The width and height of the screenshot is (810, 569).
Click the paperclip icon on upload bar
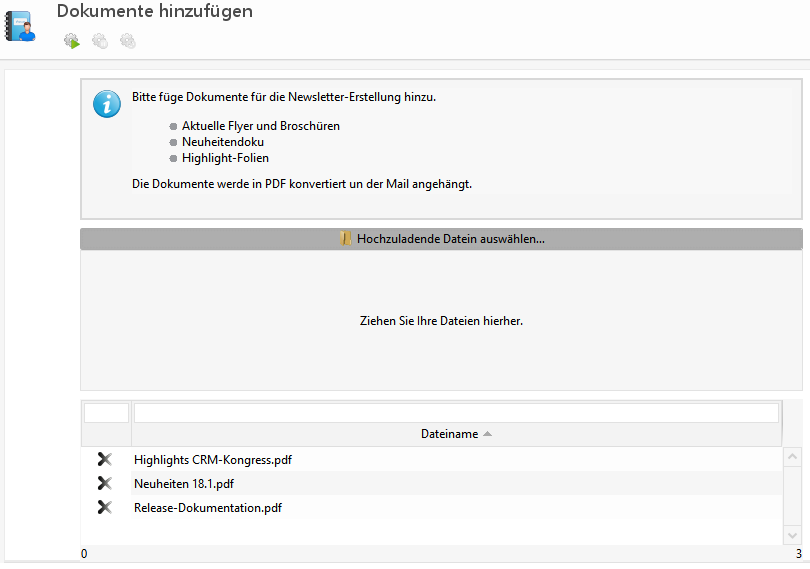346,239
